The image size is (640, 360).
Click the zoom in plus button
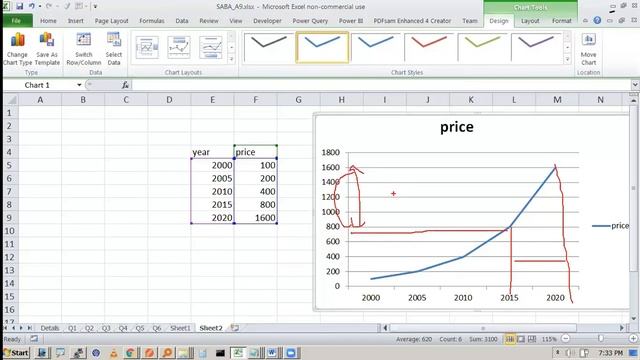(x=633, y=338)
